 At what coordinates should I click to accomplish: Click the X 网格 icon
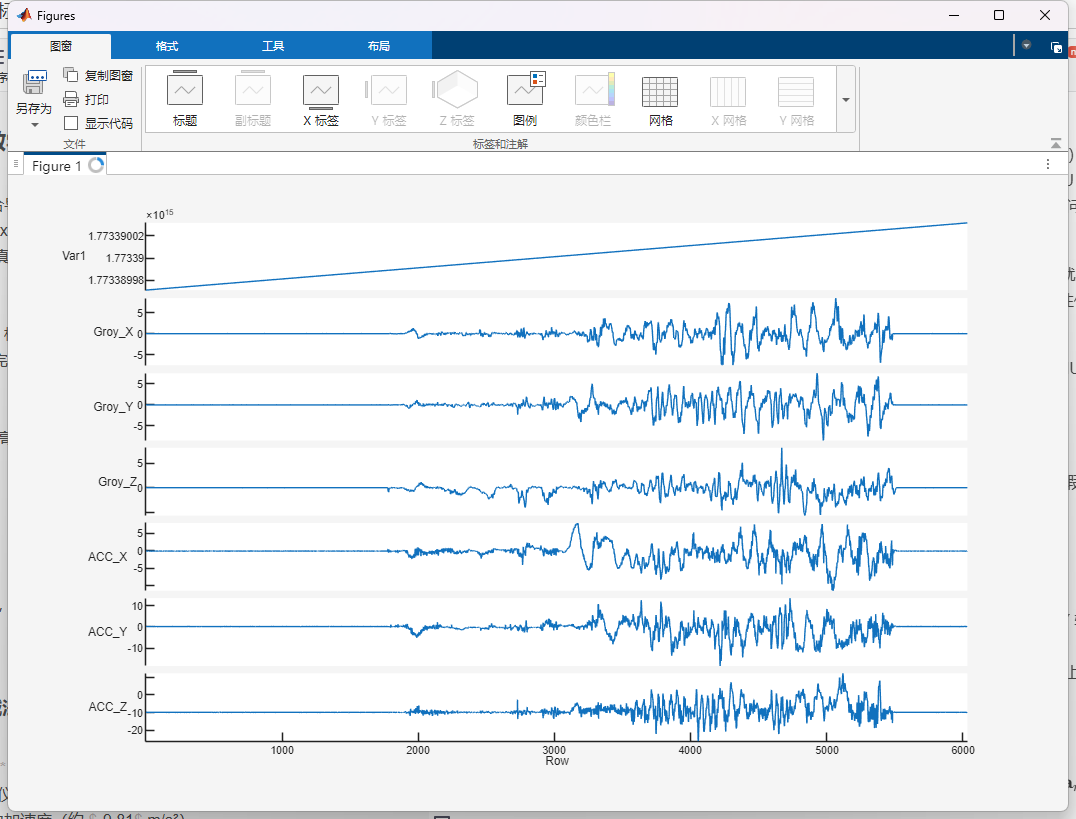tap(727, 91)
